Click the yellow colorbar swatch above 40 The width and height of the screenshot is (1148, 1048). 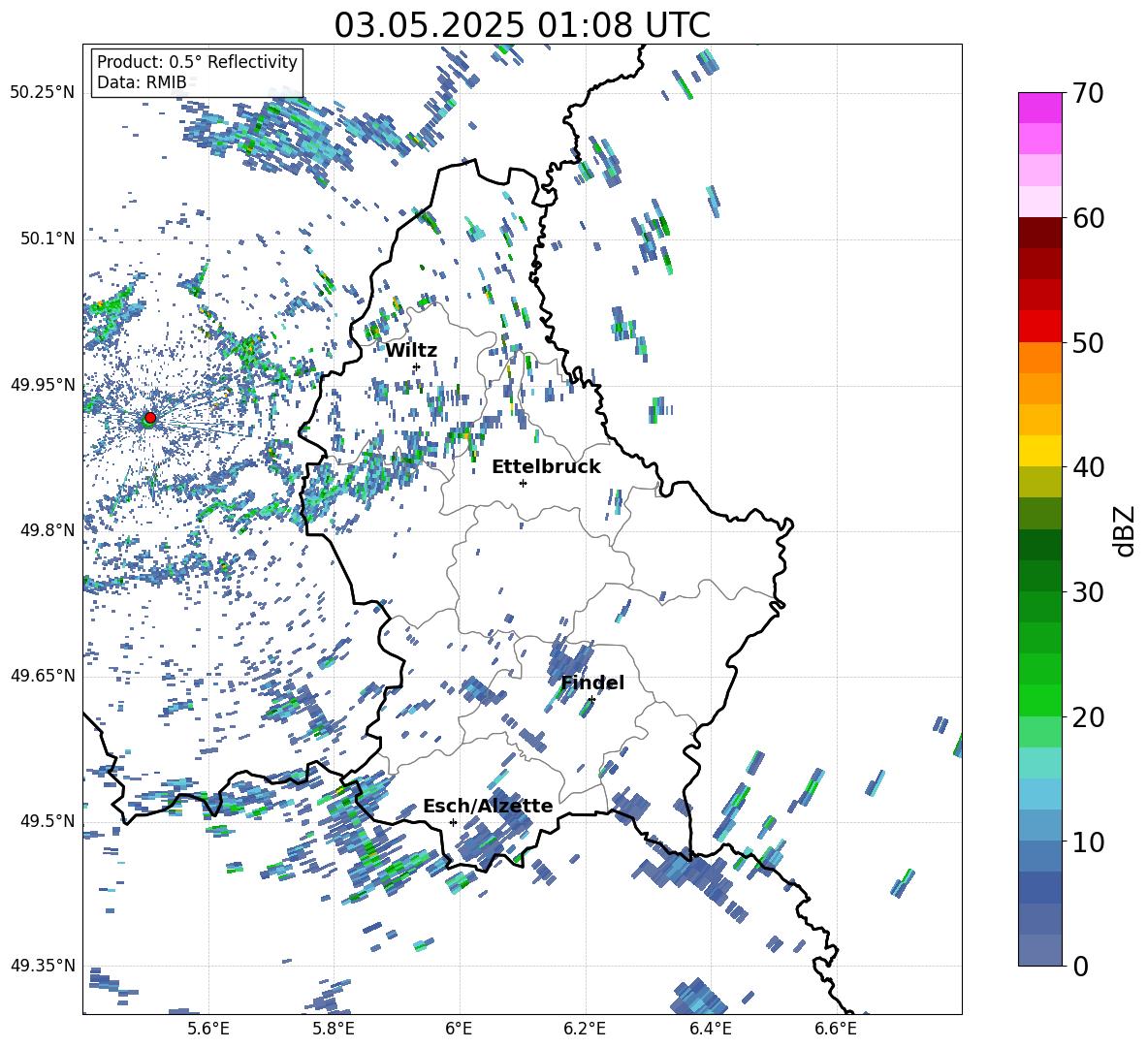point(1040,451)
